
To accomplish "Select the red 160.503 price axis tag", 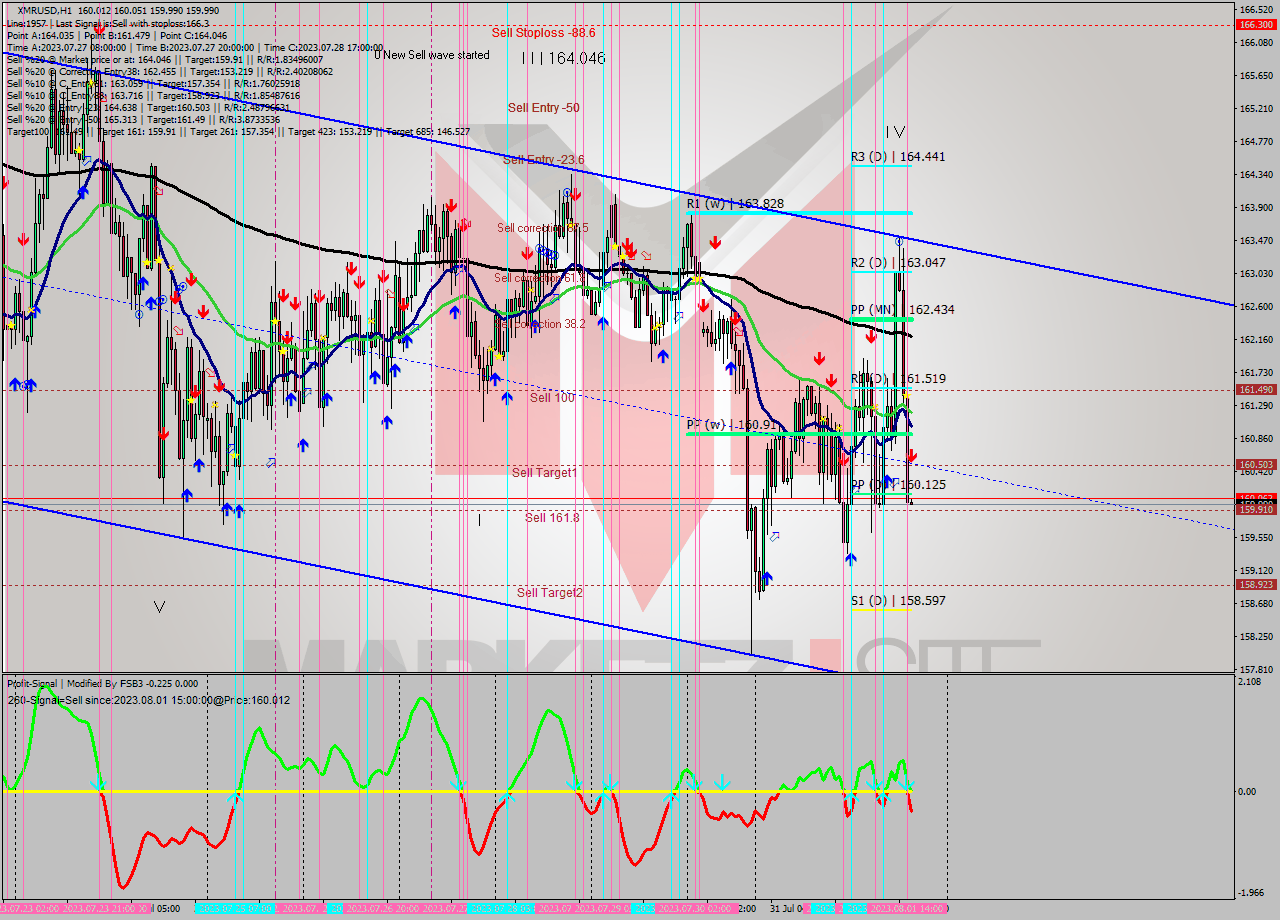I will coord(1255,465).
